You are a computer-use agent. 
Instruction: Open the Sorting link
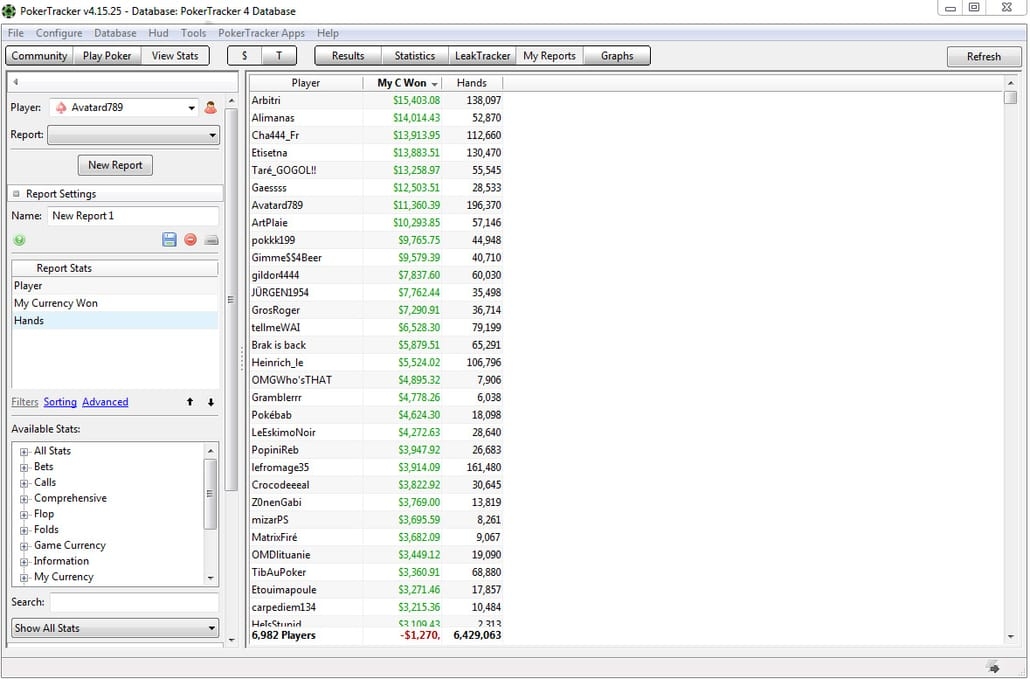click(x=60, y=402)
